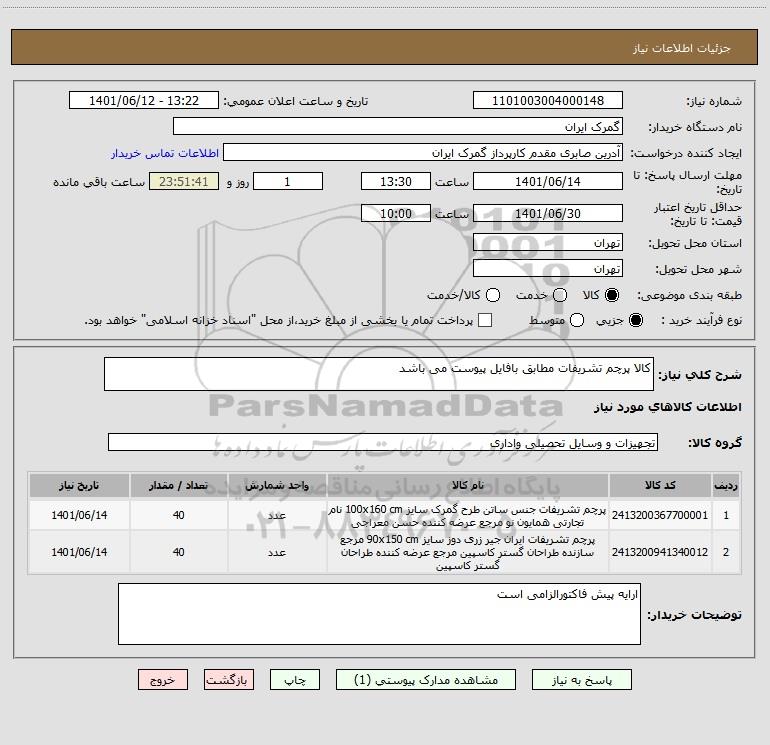Choose the جزیی purchase type radio

[635, 320]
